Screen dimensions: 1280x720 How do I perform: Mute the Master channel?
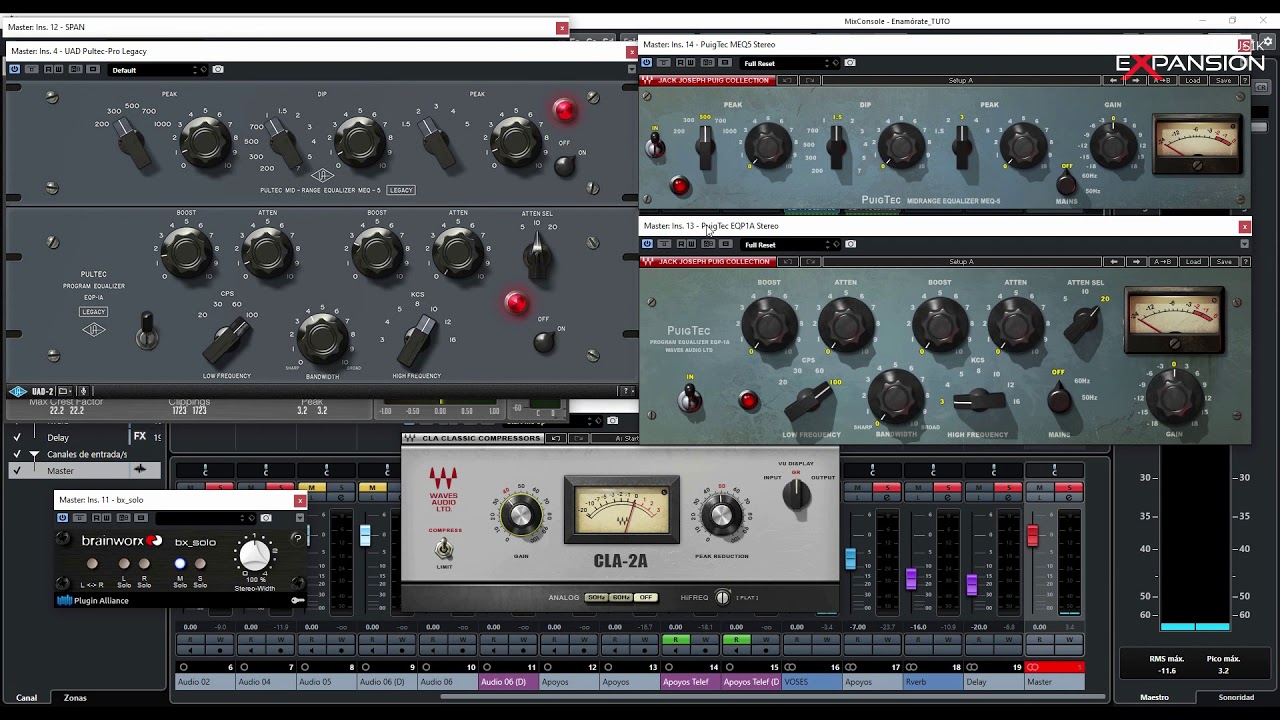[1040, 488]
